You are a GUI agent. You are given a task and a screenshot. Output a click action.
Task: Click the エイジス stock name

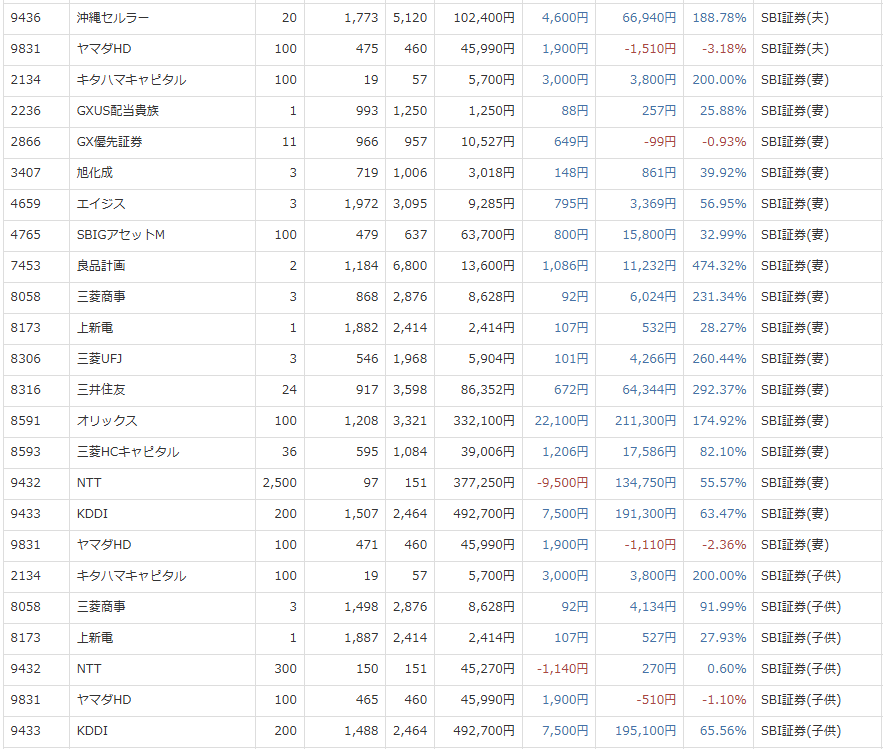[x=101, y=204]
